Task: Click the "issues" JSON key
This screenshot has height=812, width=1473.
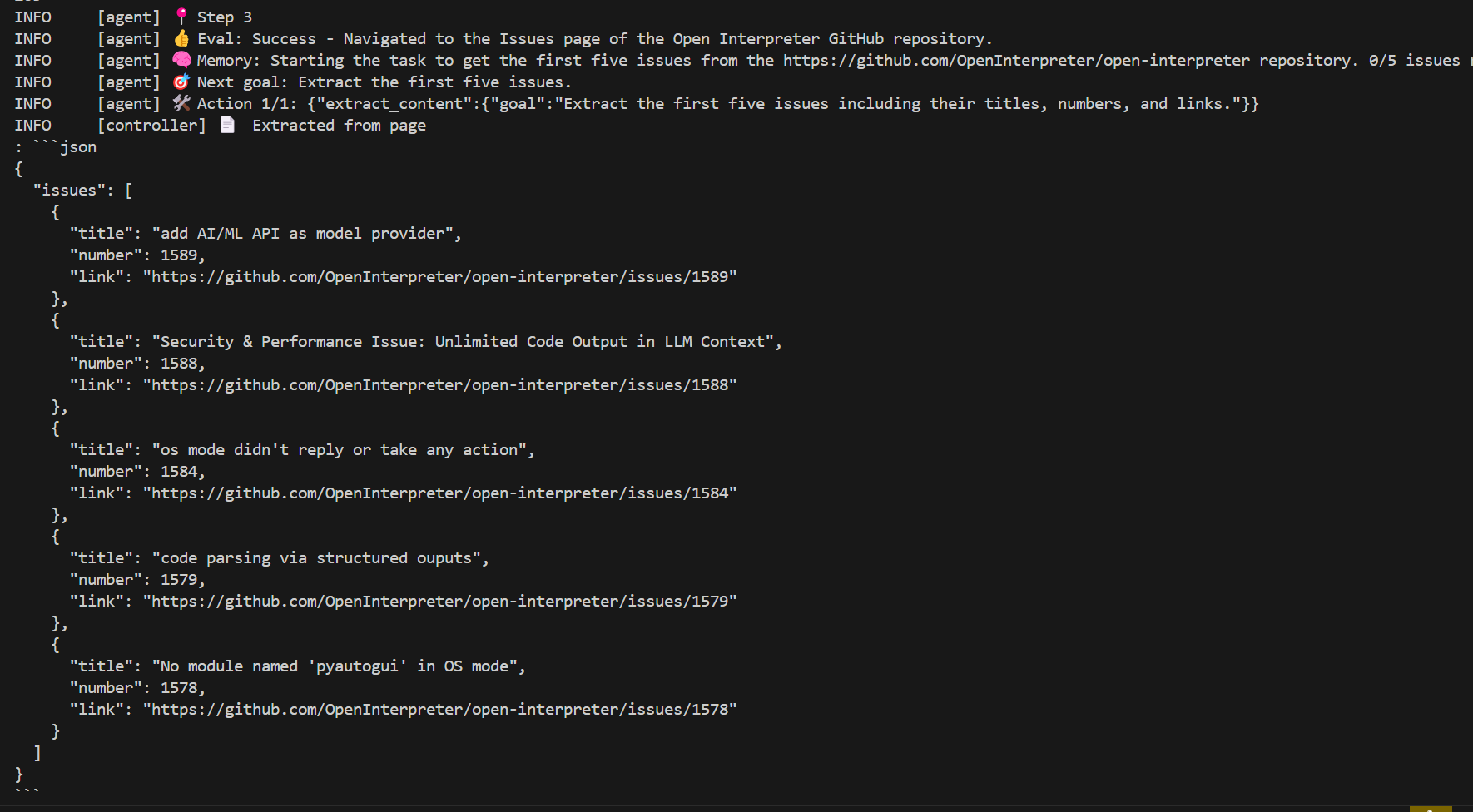Action: 70,190
